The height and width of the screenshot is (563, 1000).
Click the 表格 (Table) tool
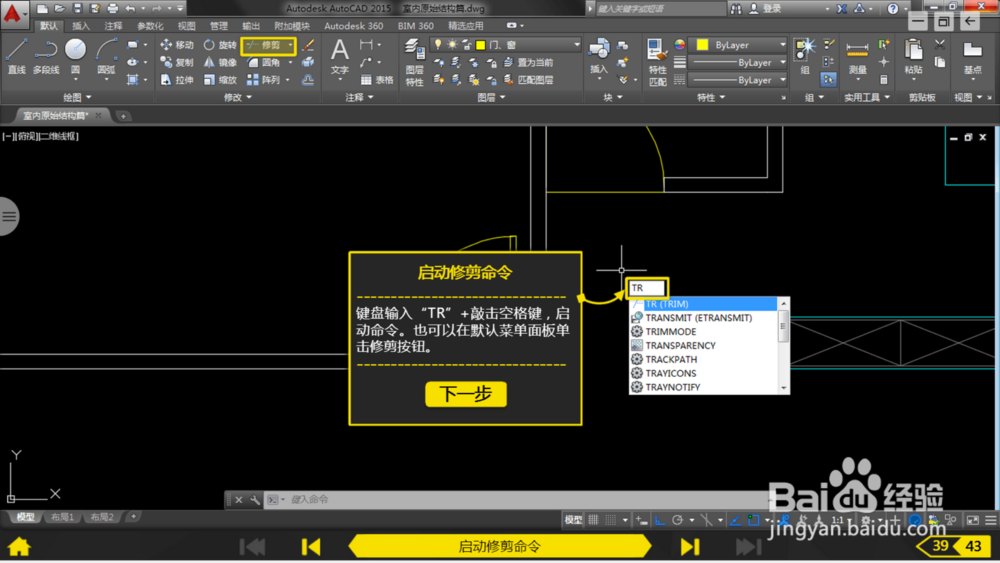(377, 80)
